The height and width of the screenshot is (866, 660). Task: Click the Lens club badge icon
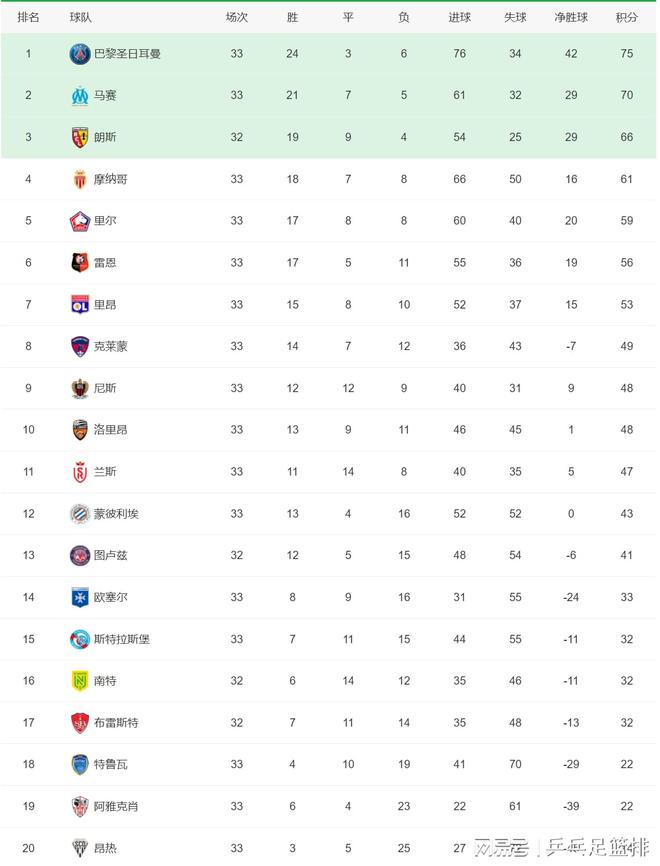(x=80, y=137)
